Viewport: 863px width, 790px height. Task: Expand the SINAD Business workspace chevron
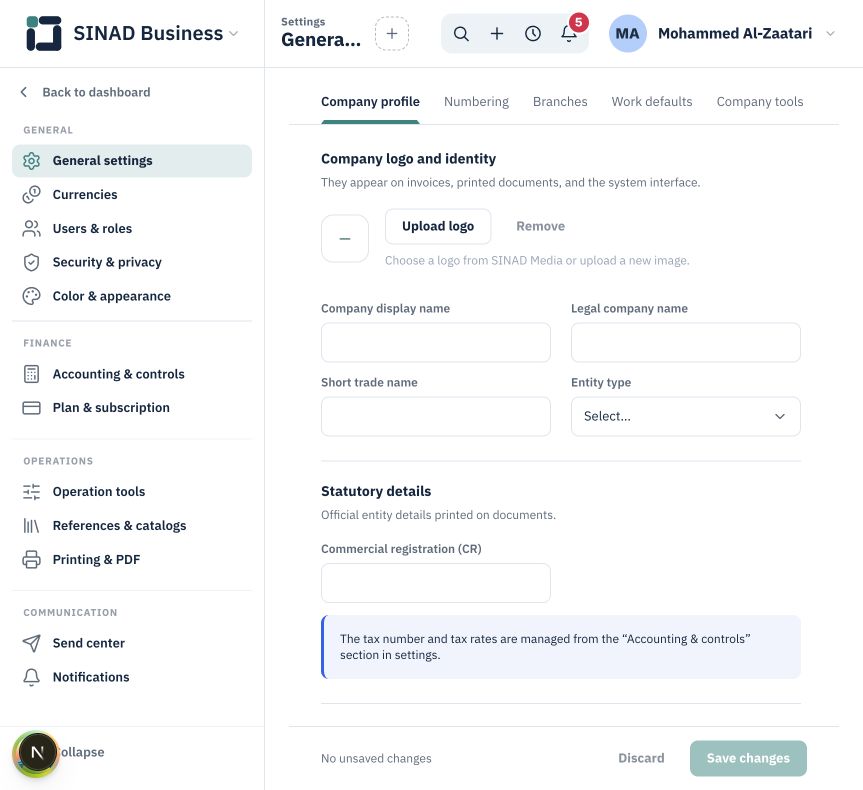233,34
